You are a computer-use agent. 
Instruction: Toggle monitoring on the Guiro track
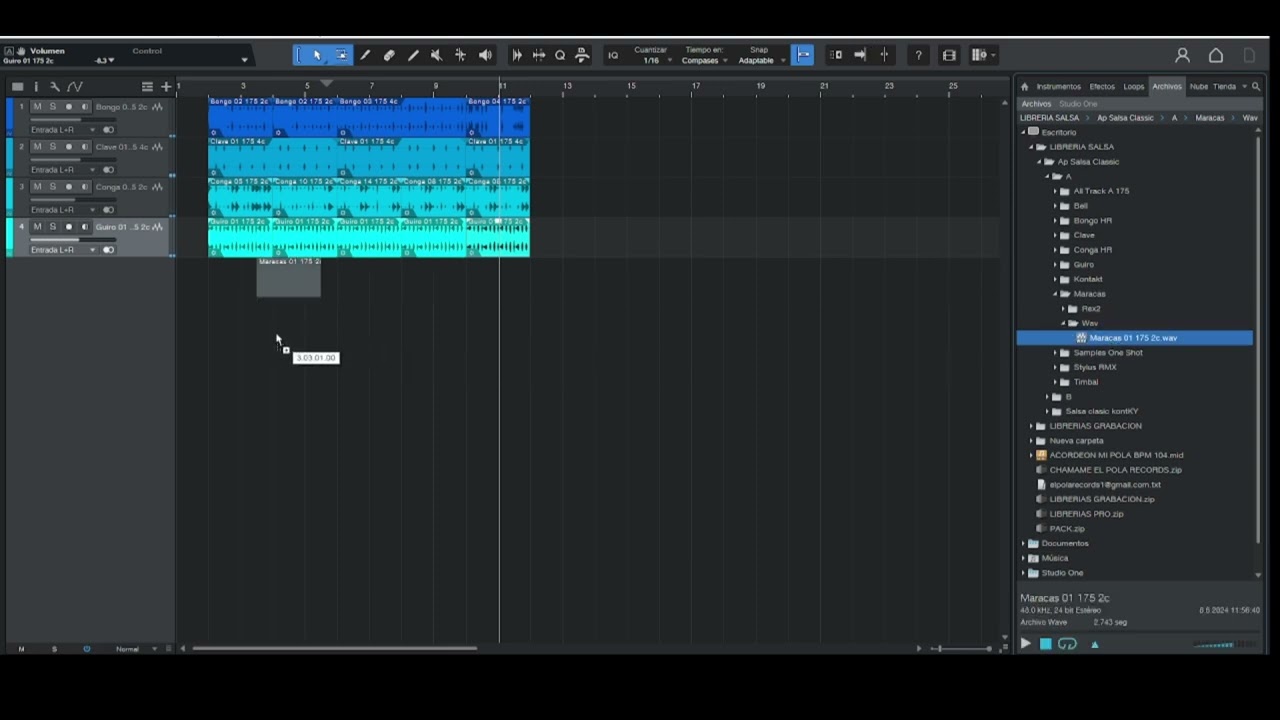click(x=85, y=227)
